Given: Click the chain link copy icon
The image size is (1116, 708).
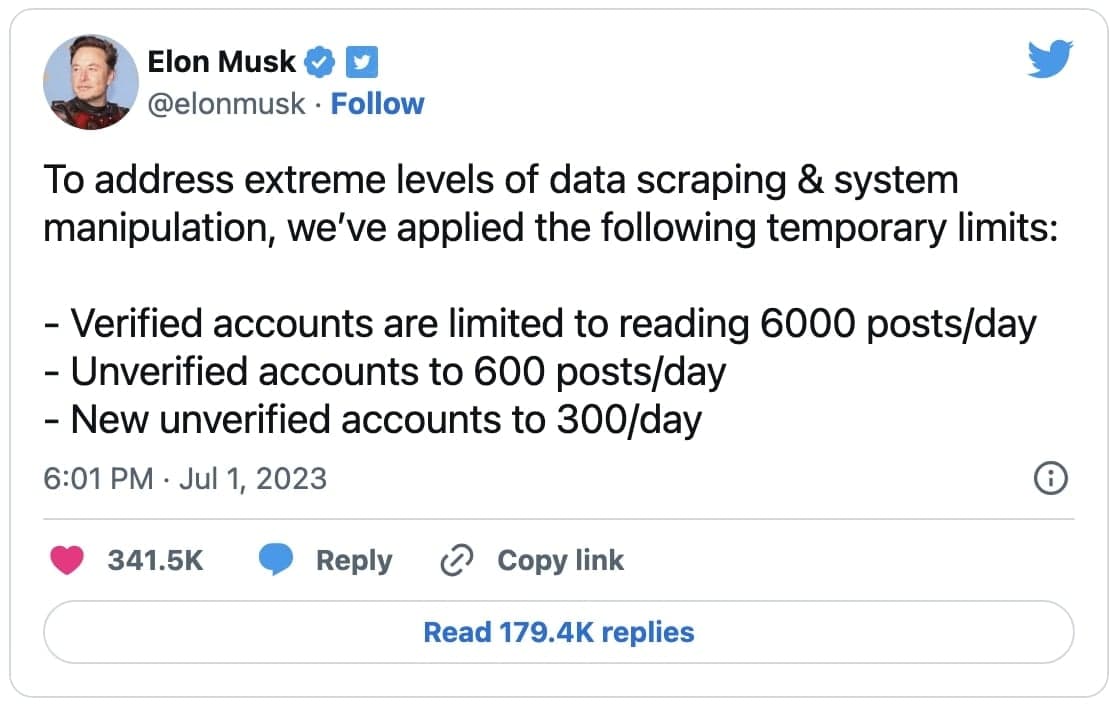Looking at the screenshot, I should pos(456,561).
